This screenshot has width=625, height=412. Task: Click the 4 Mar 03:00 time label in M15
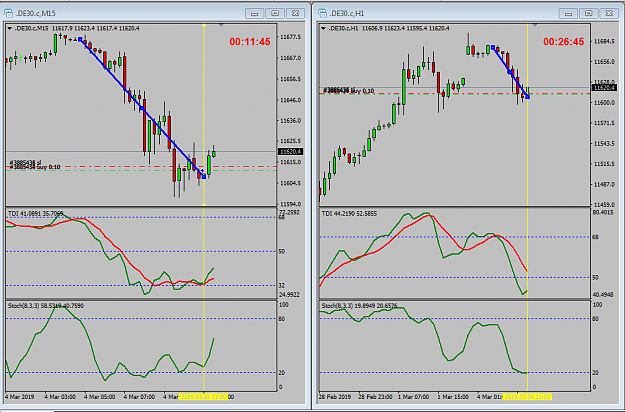click(x=60, y=397)
